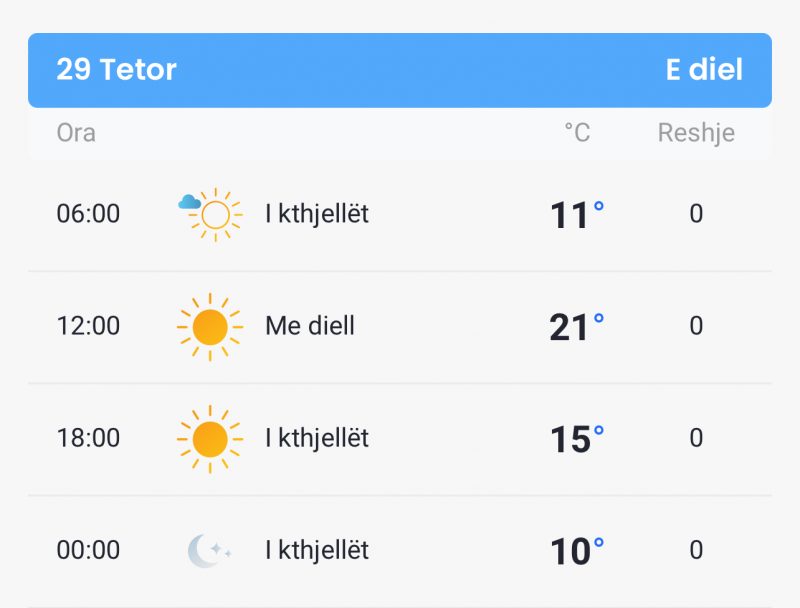Tap the Ora column header
This screenshot has height=608, width=800.
(x=76, y=133)
